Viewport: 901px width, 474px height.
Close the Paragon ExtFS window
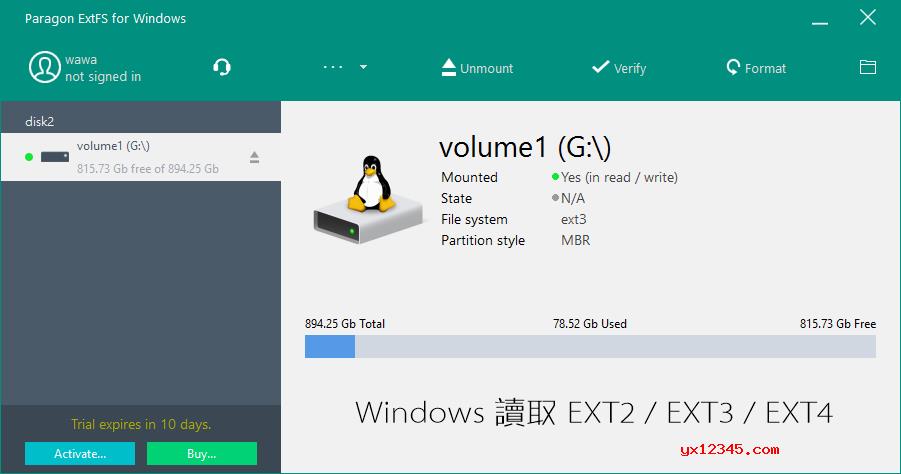(x=868, y=17)
